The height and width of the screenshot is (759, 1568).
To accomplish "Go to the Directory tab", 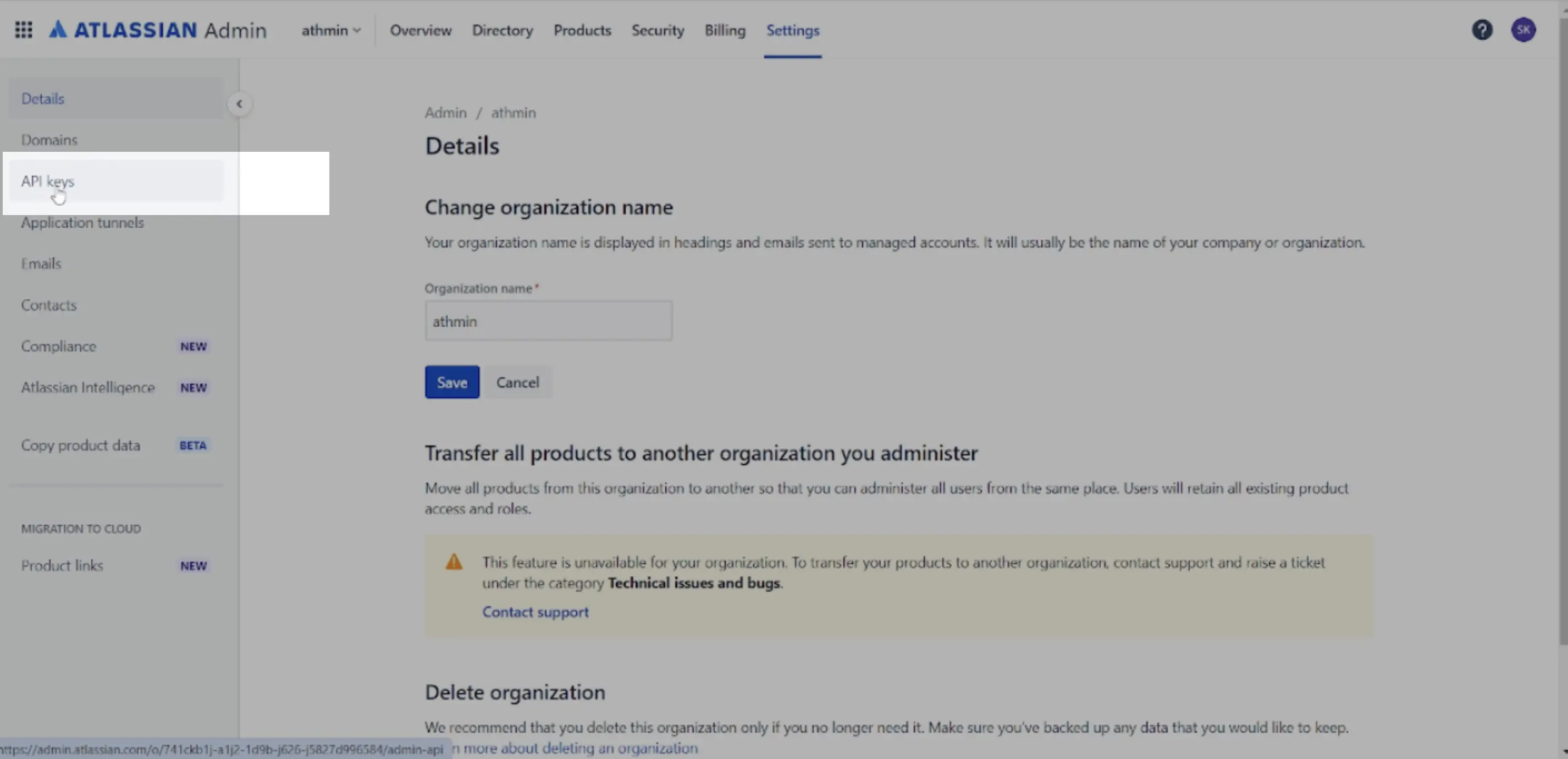I will click(x=502, y=30).
